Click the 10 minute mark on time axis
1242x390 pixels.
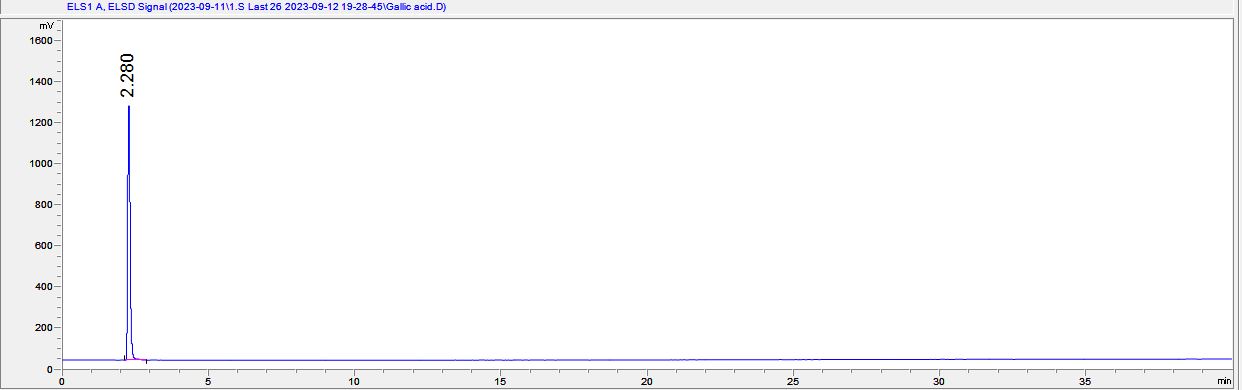(354, 381)
